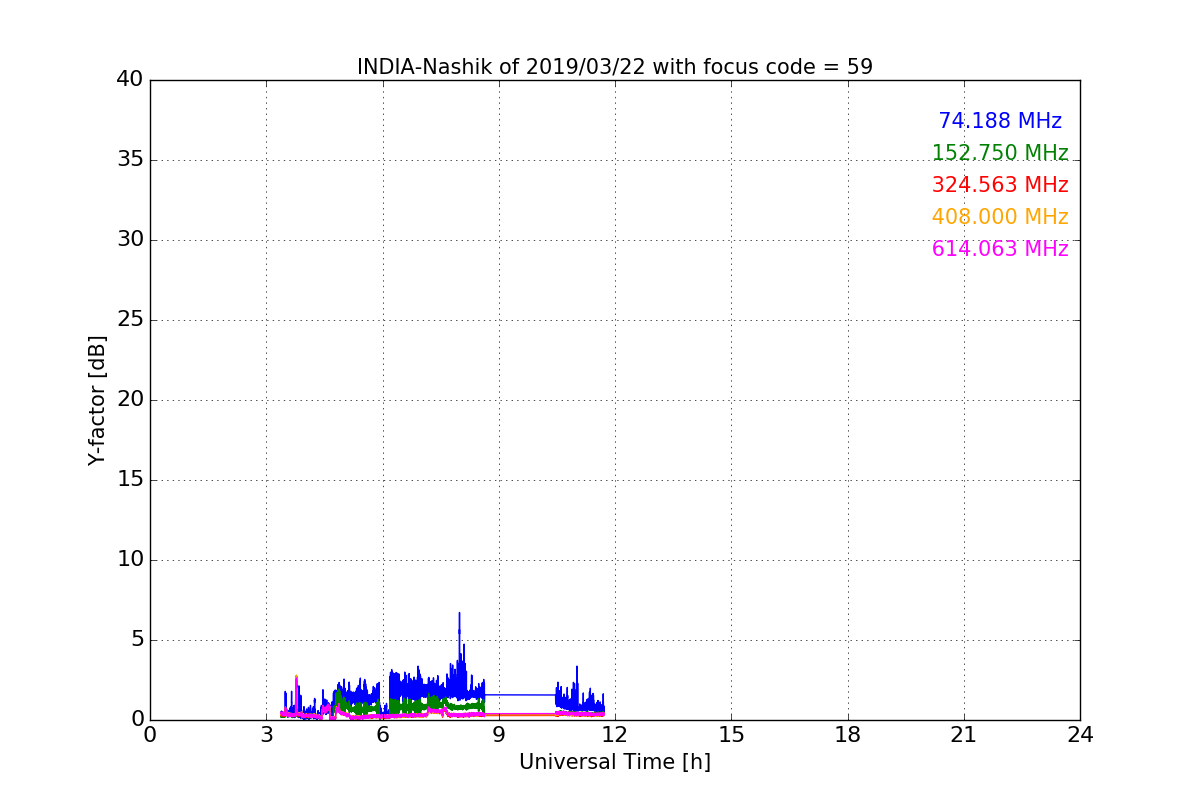Click y-axis tick label 40
The image size is (1200, 800).
coord(130,80)
